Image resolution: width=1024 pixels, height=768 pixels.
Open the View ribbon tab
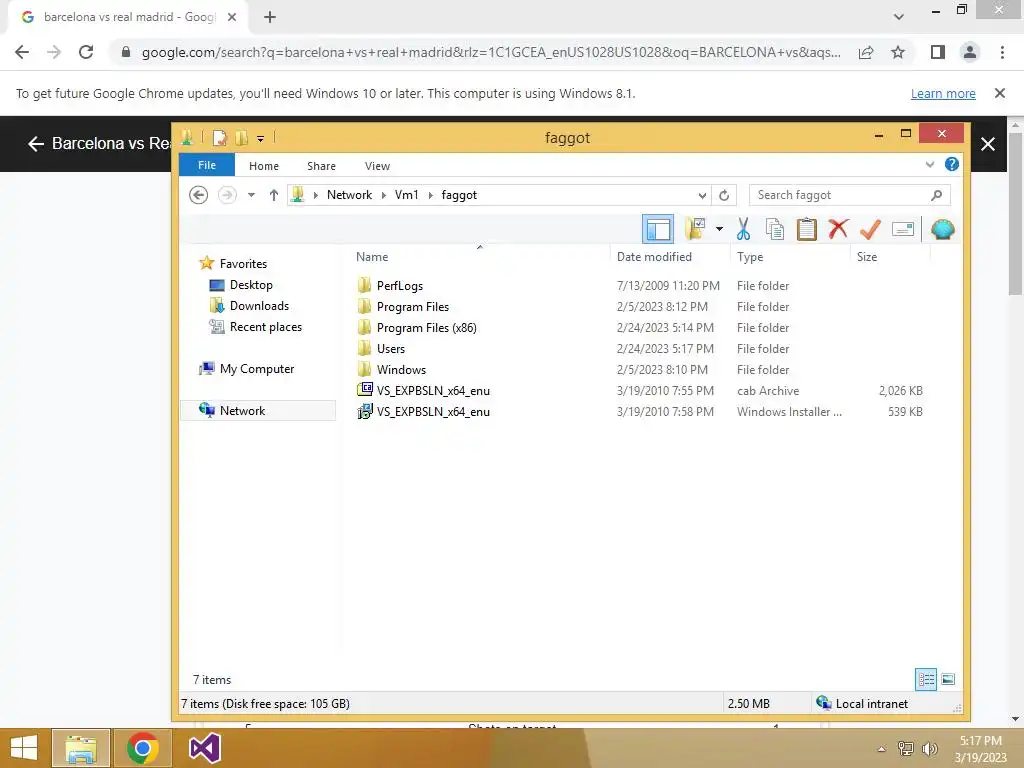(x=377, y=166)
